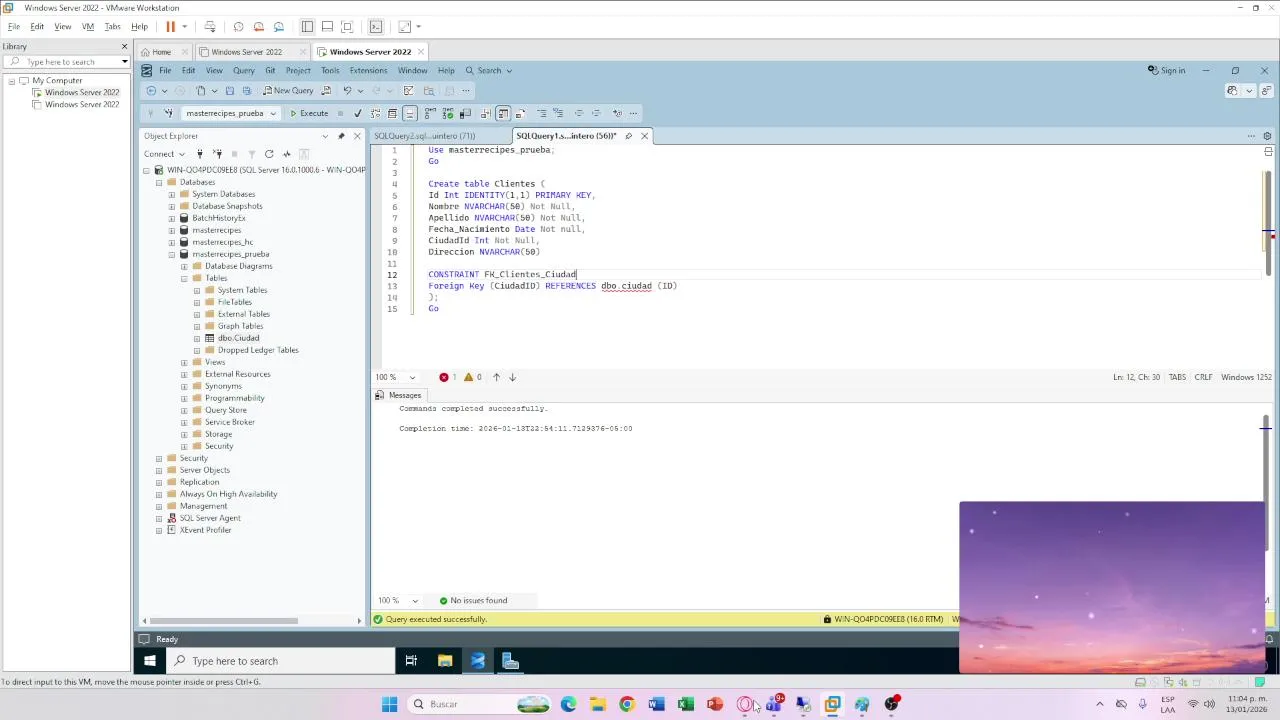Open Microsoft Word from host taskbar

656,704
